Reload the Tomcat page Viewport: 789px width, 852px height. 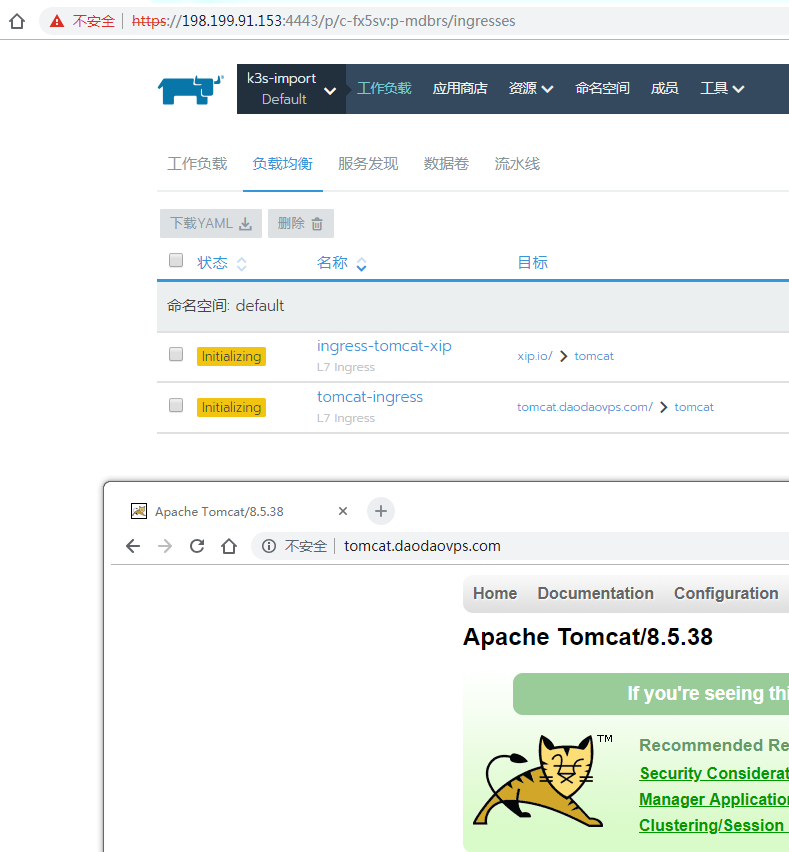(x=197, y=546)
